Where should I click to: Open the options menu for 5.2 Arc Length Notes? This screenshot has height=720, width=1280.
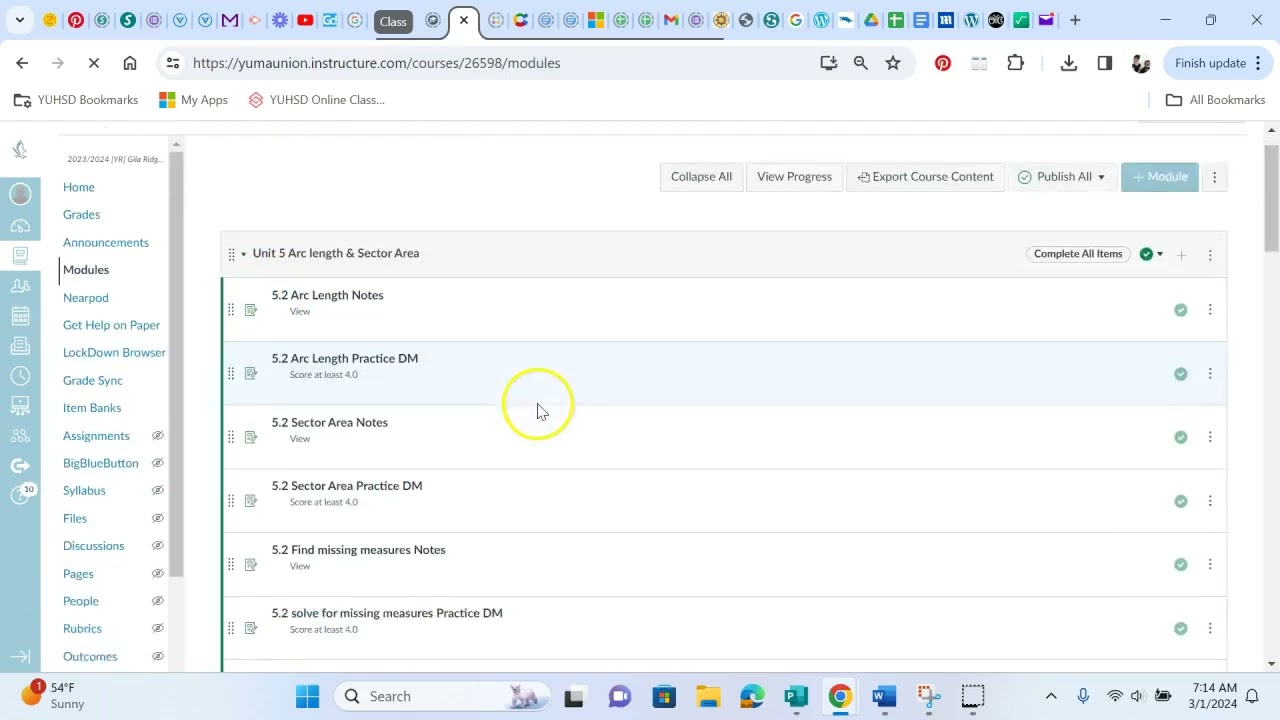point(1210,310)
